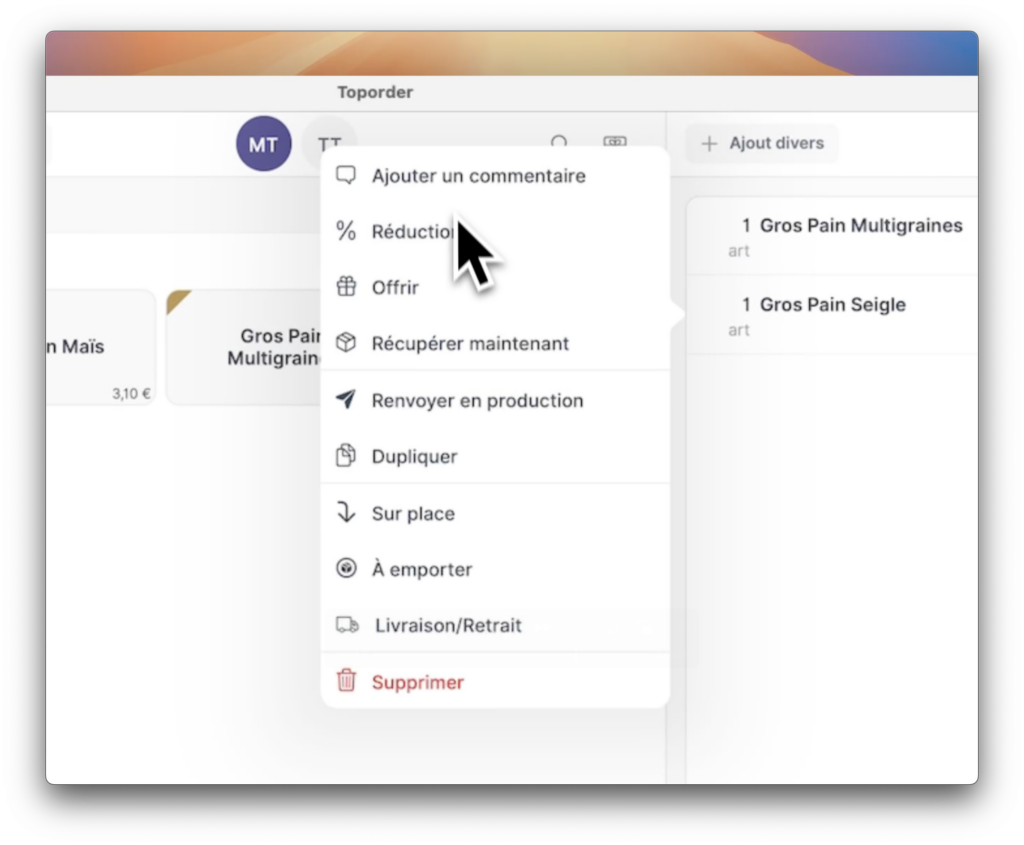
Task: Click the MT purple user avatar
Action: pos(263,145)
